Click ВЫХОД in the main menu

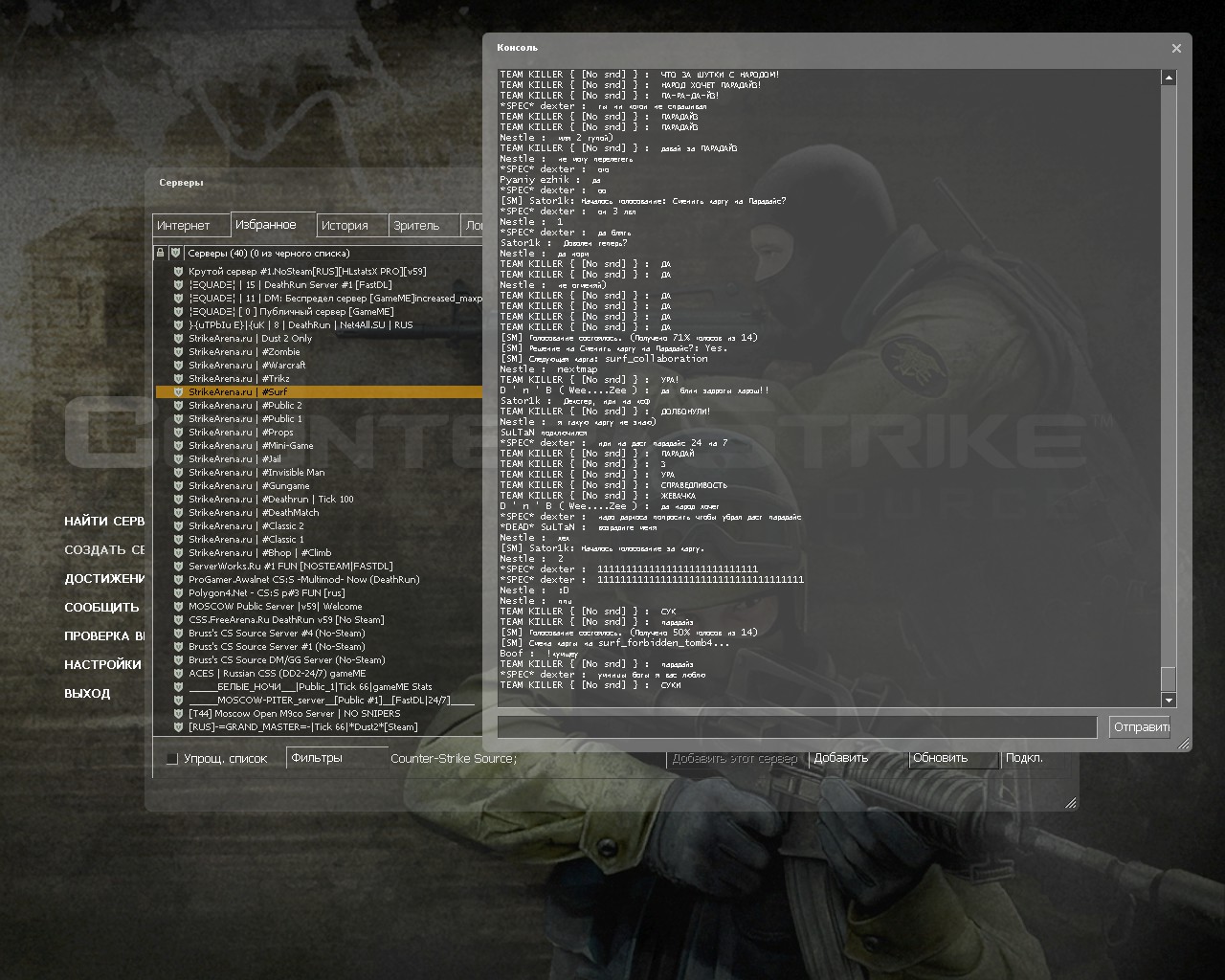87,694
